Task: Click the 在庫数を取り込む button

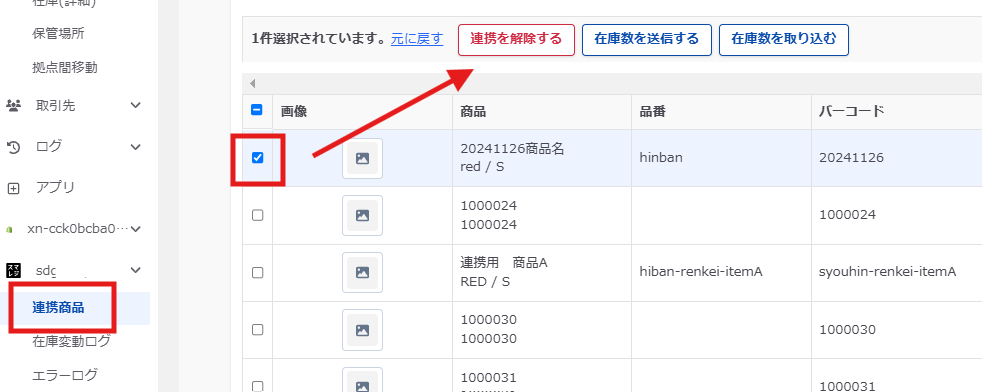Action: (783, 40)
